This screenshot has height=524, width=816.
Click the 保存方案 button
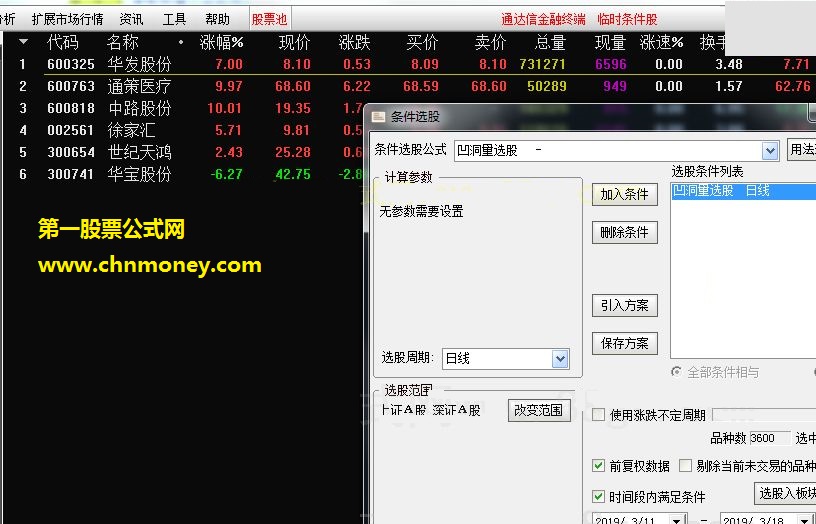click(x=624, y=343)
